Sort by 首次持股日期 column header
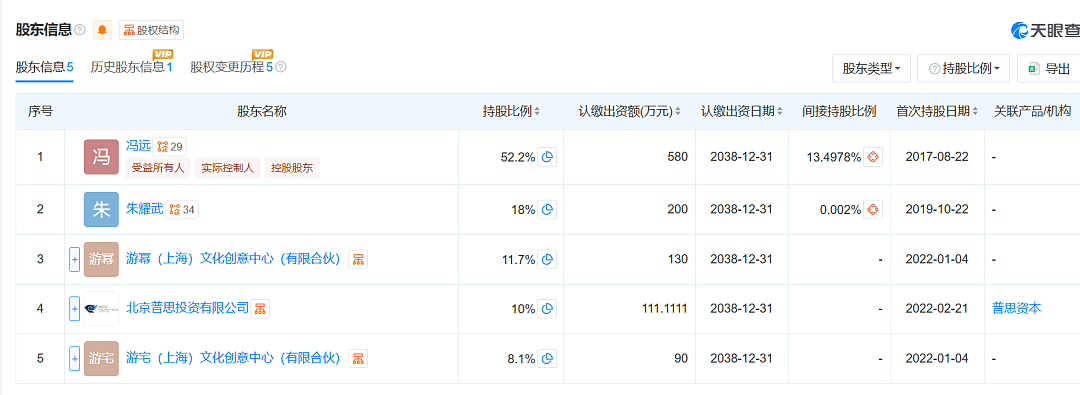This screenshot has width=1080, height=395. pos(937,112)
